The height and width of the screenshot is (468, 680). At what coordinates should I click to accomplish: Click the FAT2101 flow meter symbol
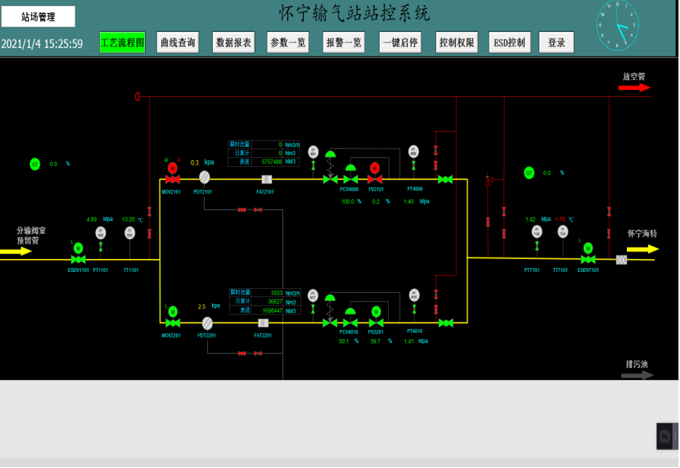[266, 179]
